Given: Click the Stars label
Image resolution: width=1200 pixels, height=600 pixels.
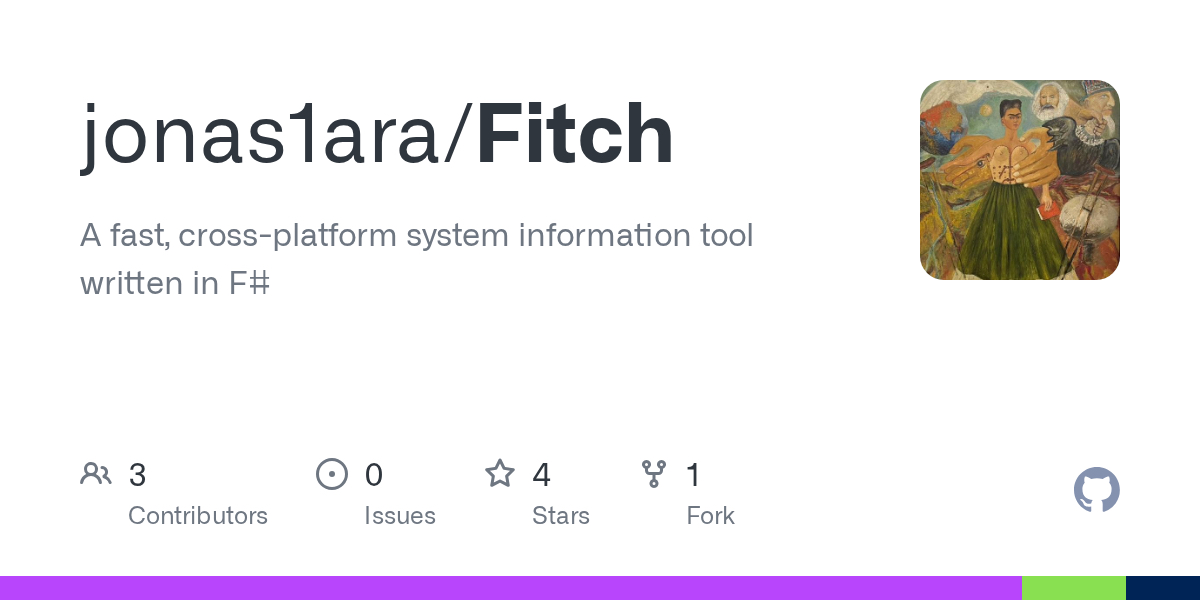Looking at the screenshot, I should (561, 516).
